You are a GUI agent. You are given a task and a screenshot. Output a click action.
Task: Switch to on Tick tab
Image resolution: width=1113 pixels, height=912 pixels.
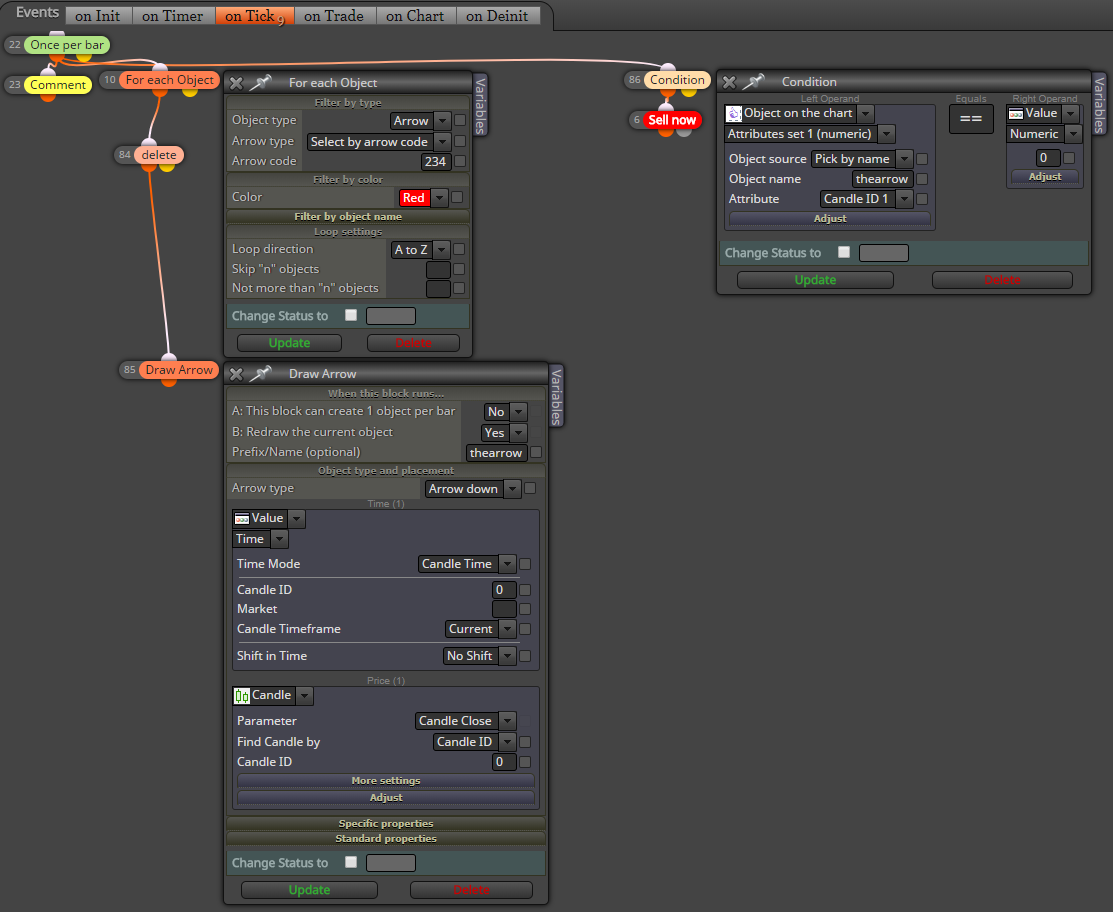pos(254,16)
